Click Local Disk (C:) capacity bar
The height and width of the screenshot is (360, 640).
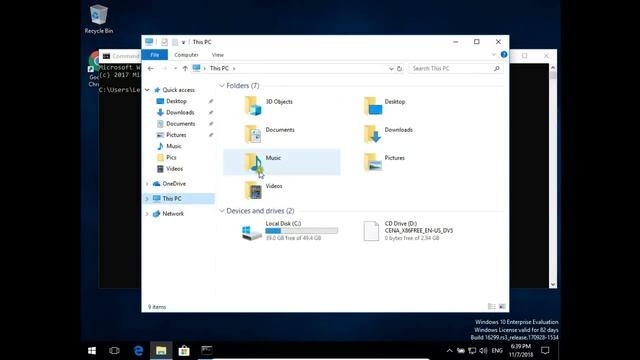302,231
